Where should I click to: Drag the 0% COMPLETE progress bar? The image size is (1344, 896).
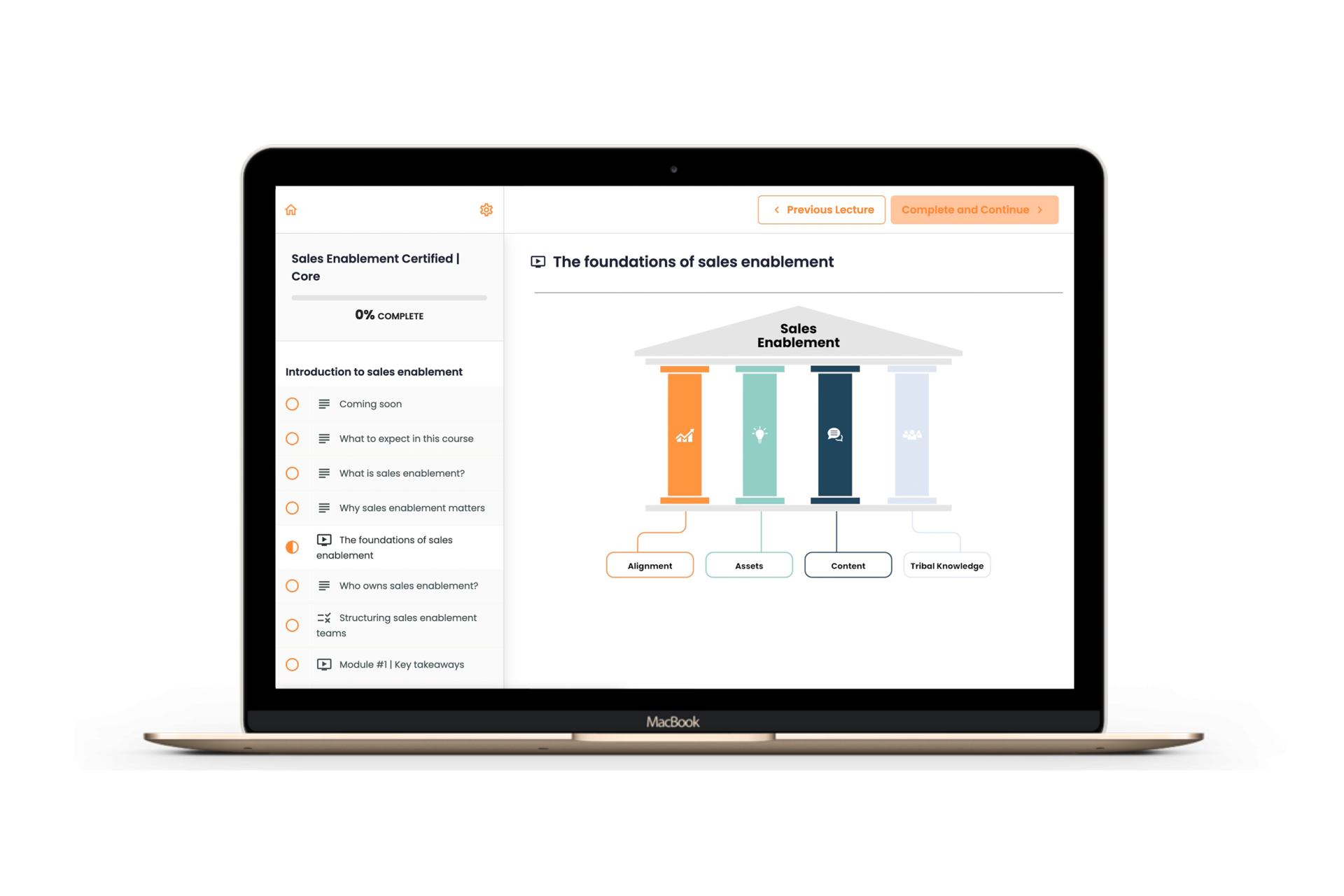tap(390, 301)
